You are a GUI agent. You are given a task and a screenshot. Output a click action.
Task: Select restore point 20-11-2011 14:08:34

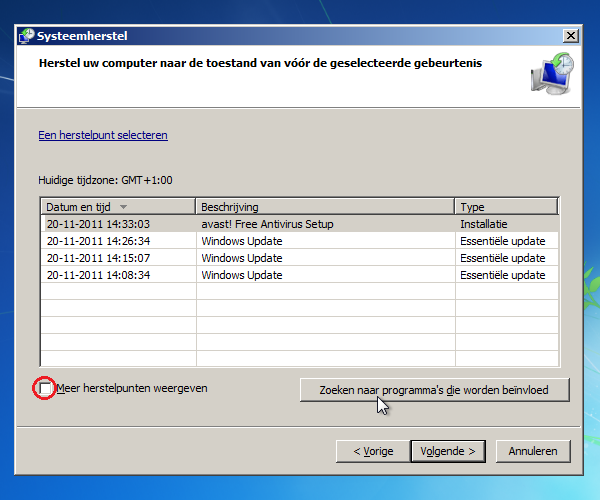pyautogui.click(x=300, y=275)
